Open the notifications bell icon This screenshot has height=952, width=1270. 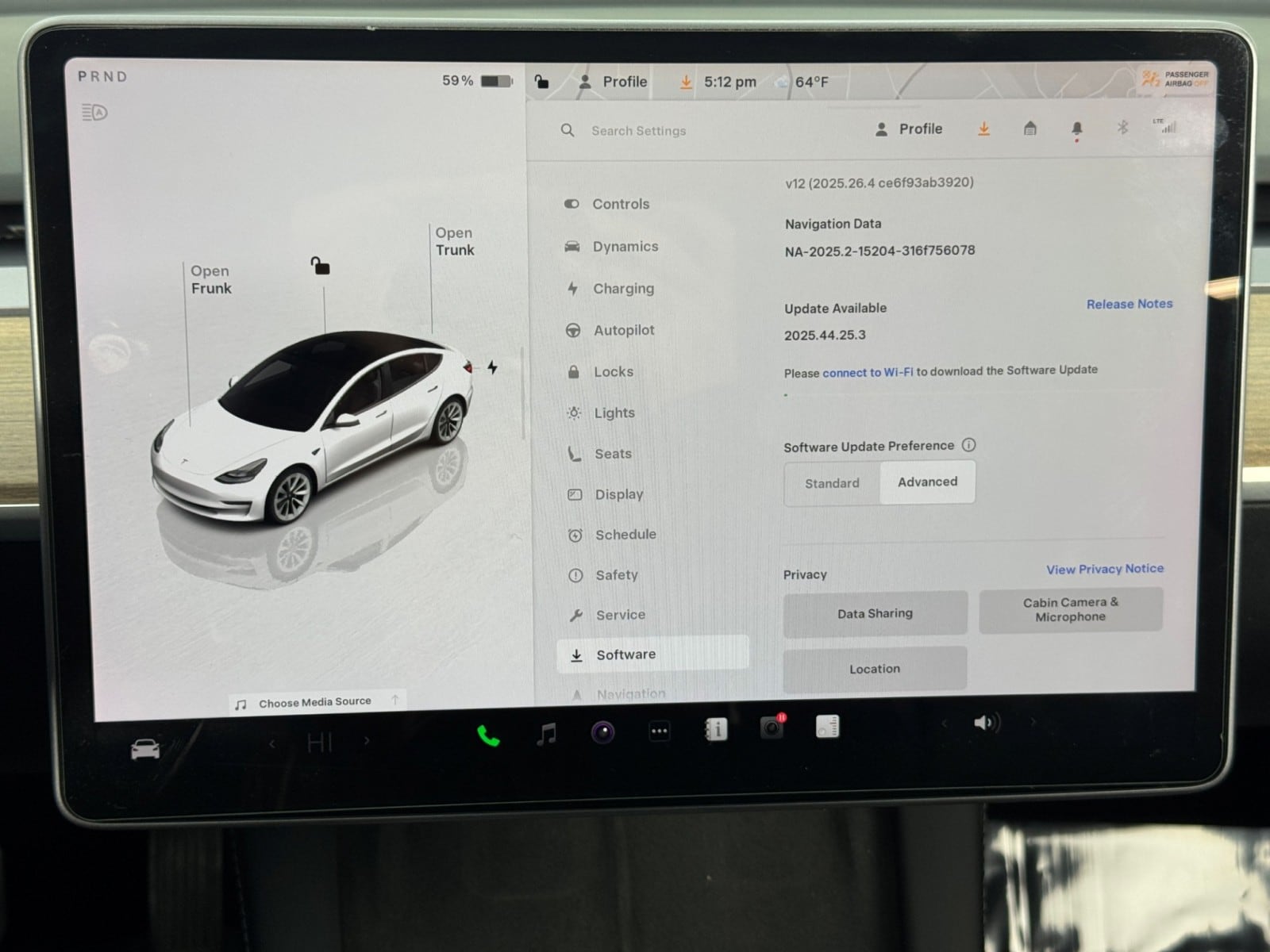(1076, 129)
